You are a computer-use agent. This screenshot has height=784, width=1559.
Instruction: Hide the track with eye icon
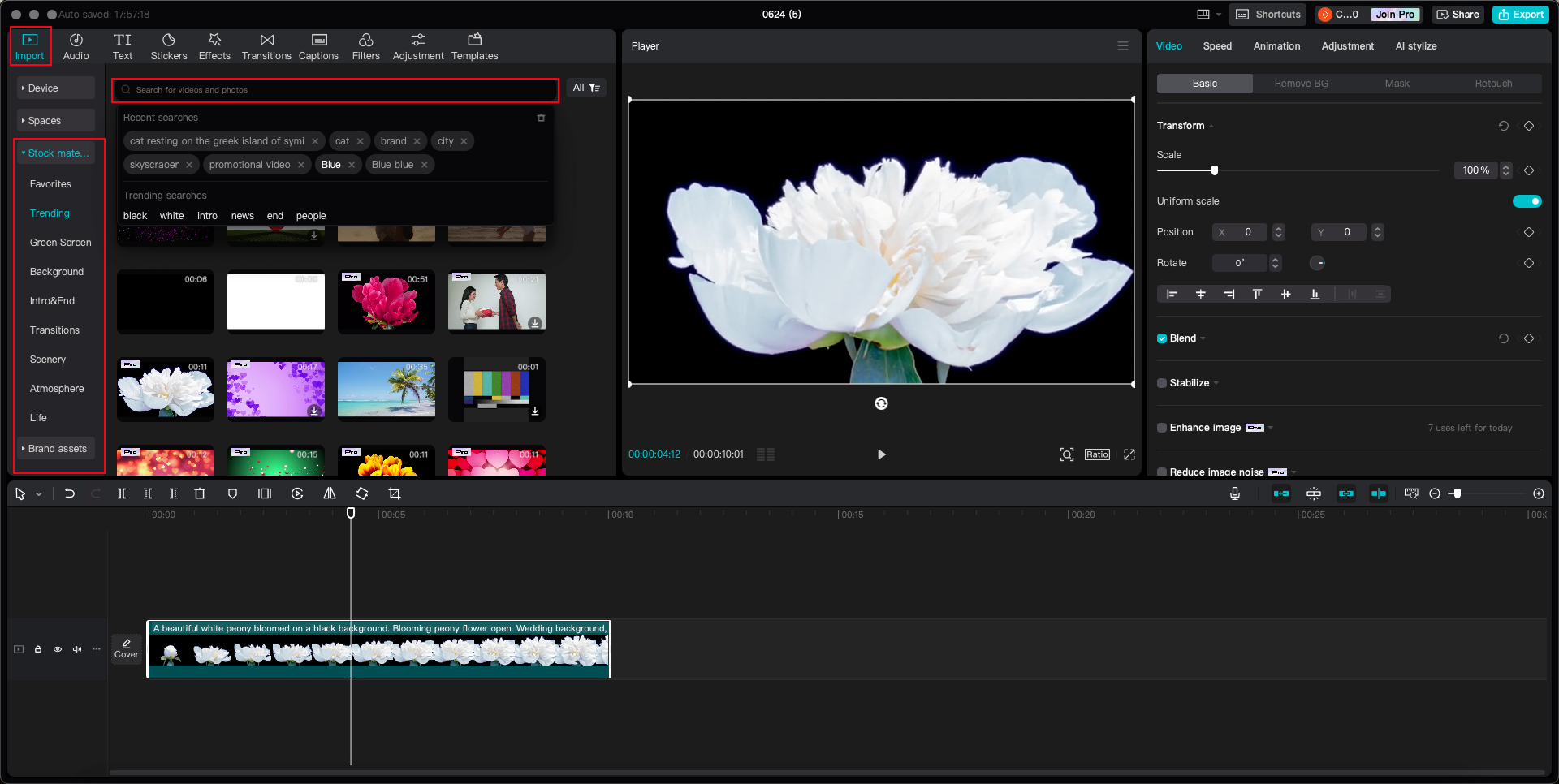coord(58,649)
